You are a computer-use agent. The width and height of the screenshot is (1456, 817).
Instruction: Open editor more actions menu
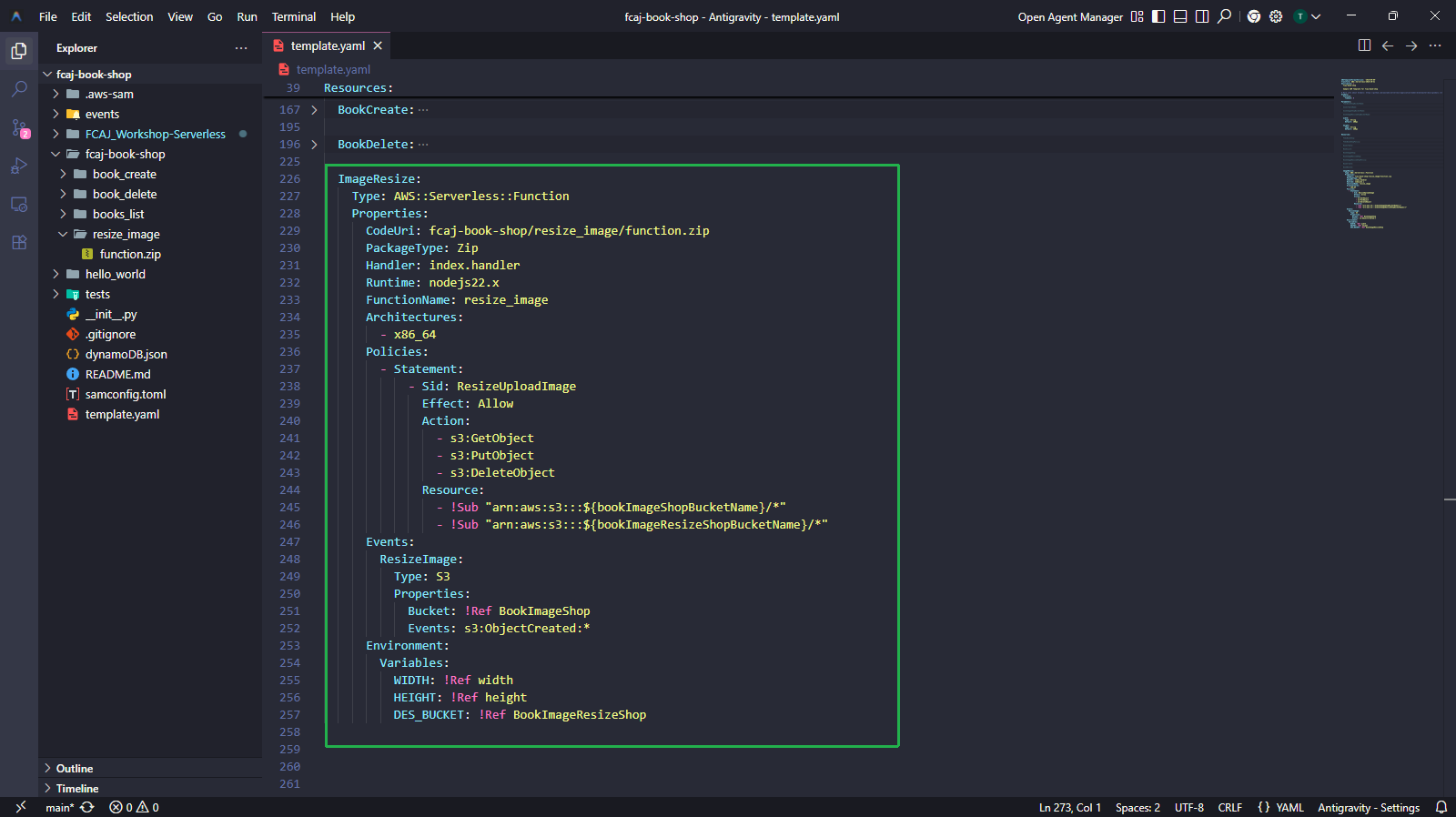point(1435,45)
